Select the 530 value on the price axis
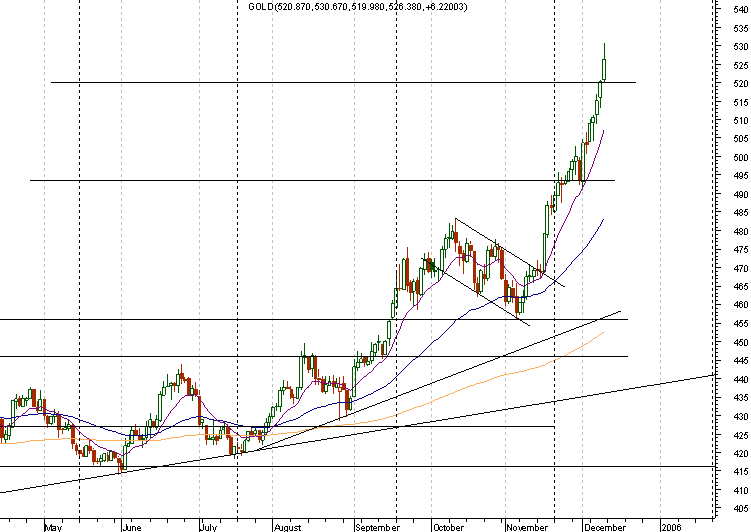 pyautogui.click(x=740, y=47)
